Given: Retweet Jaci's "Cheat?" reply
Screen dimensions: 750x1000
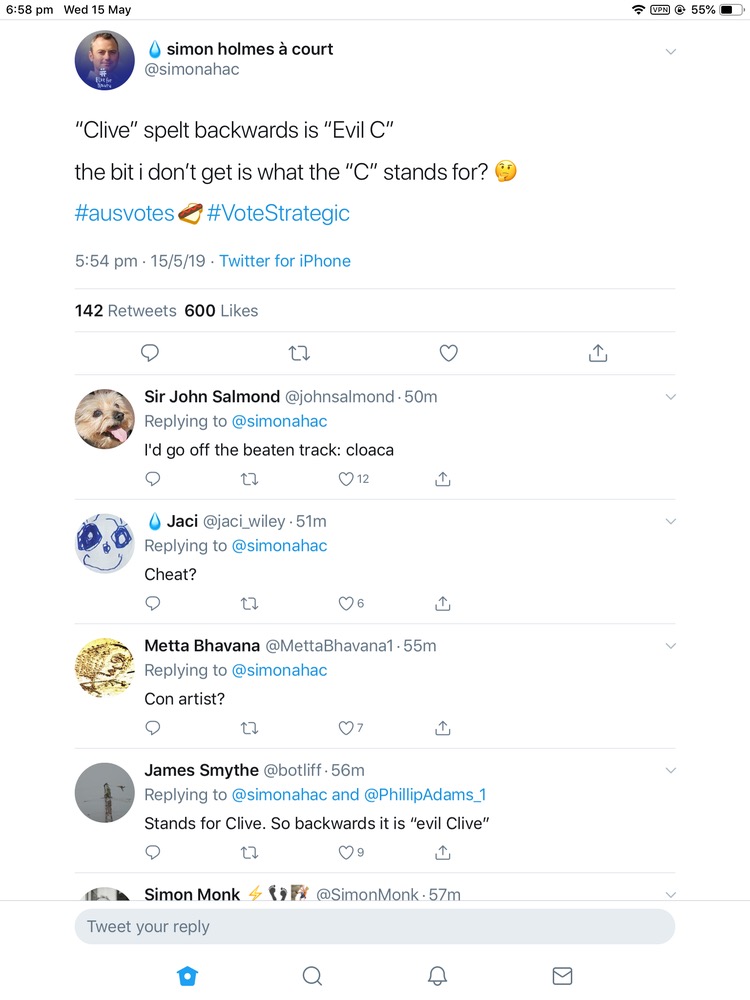Looking at the screenshot, I should pyautogui.click(x=250, y=603).
